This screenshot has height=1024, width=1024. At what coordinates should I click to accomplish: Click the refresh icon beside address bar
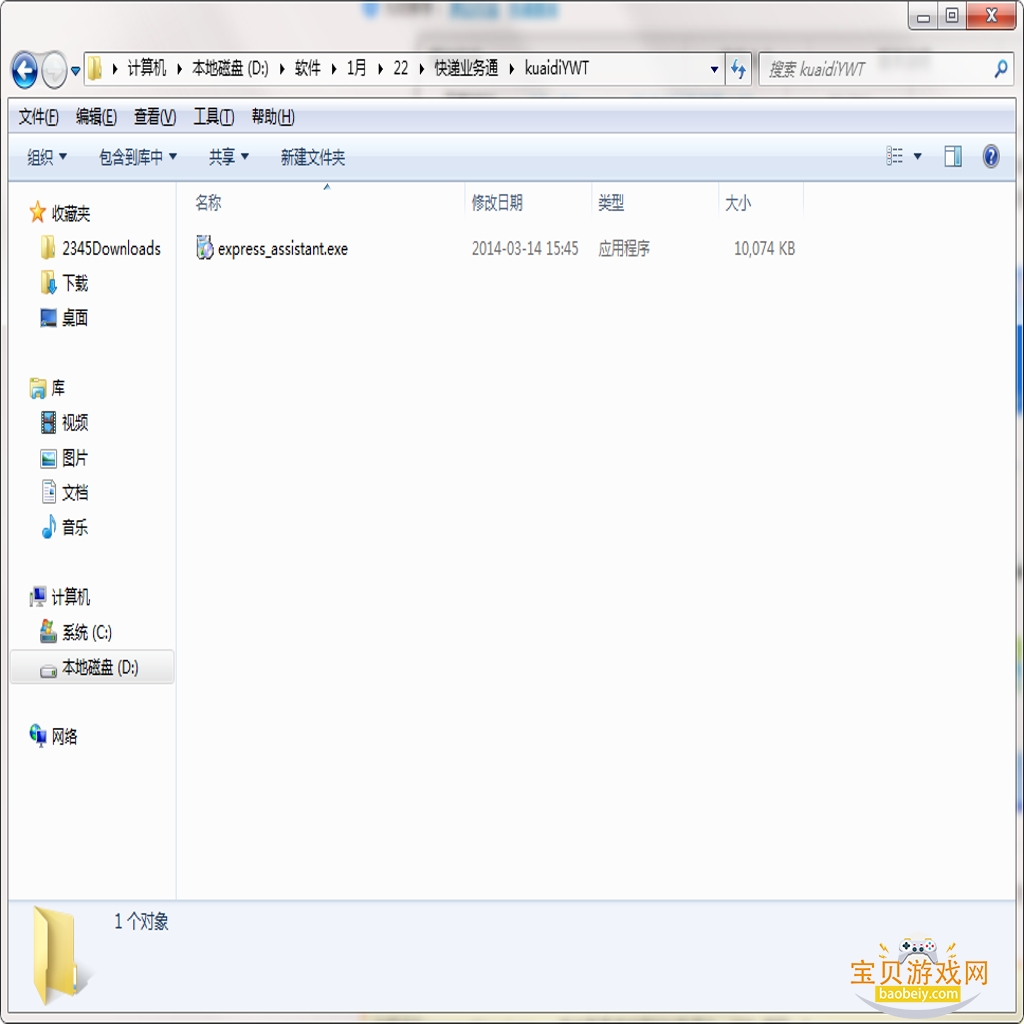tap(739, 69)
